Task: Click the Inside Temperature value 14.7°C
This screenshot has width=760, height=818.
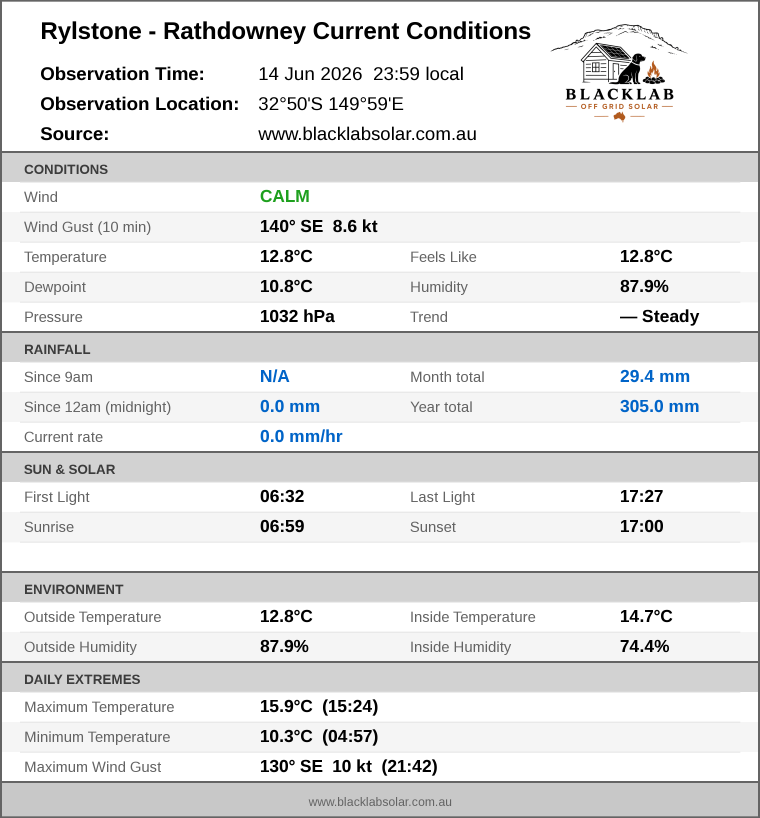Action: coord(646,616)
